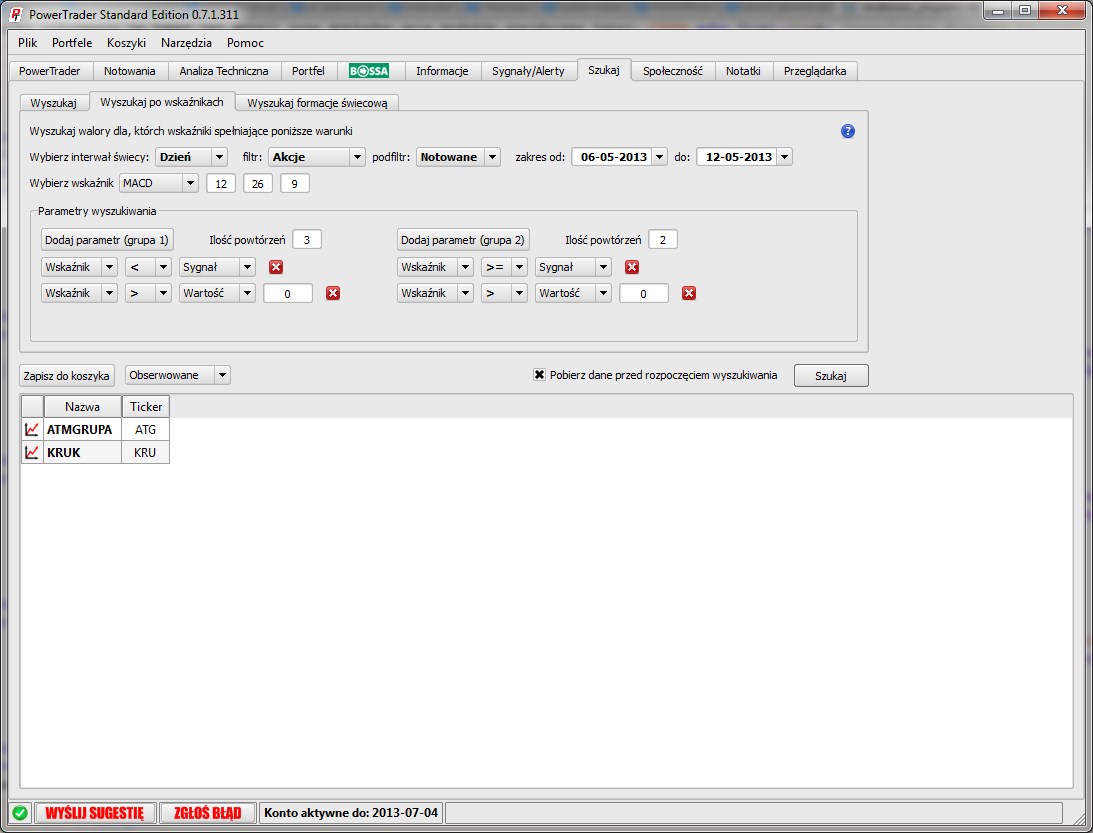
Task: Open the Plik menu
Action: click(x=28, y=43)
